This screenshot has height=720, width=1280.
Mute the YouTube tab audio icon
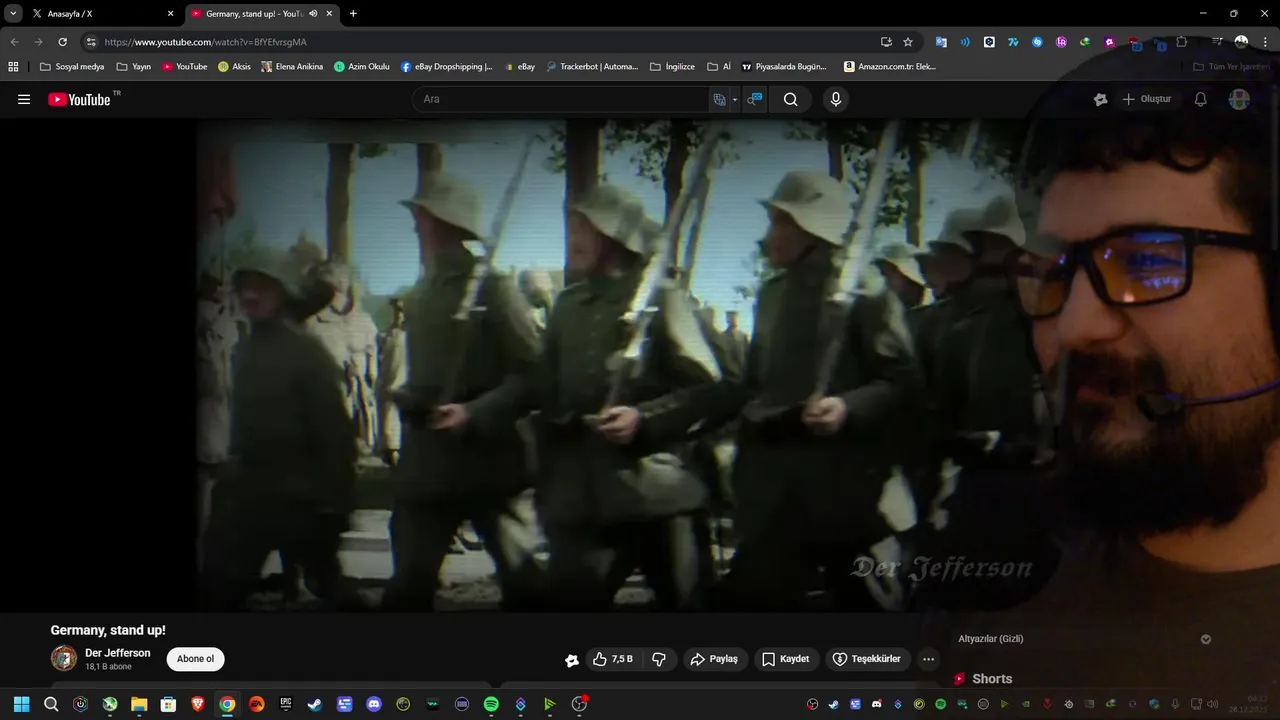point(313,14)
